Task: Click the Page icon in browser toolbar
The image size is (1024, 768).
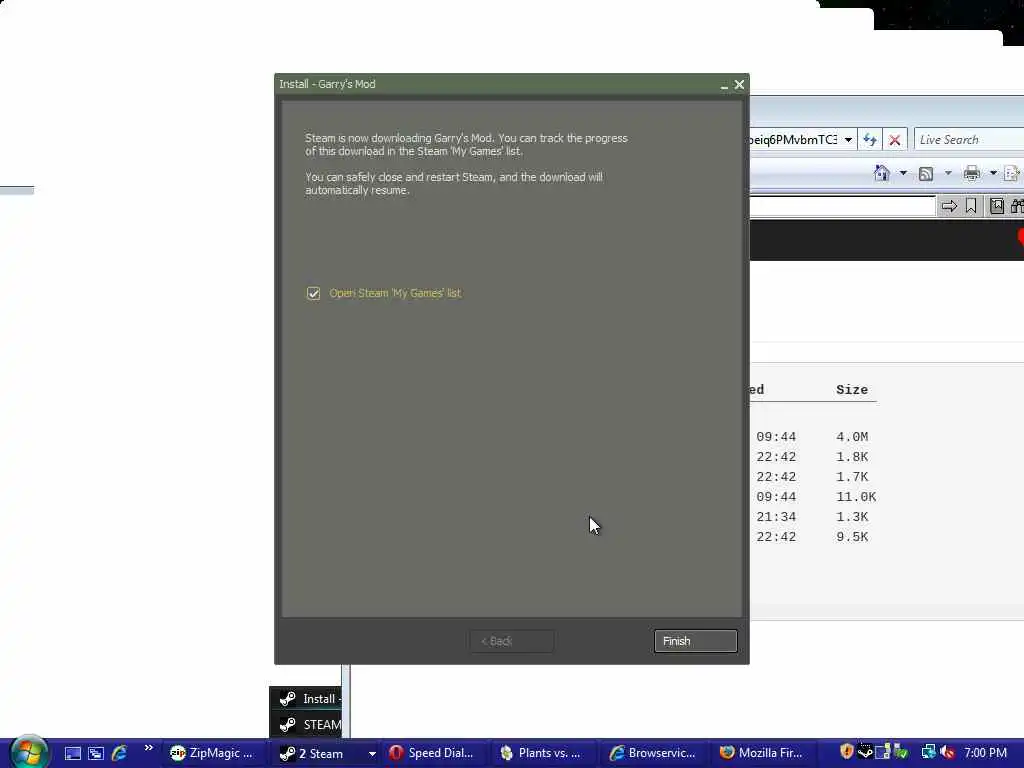Action: [x=1012, y=173]
